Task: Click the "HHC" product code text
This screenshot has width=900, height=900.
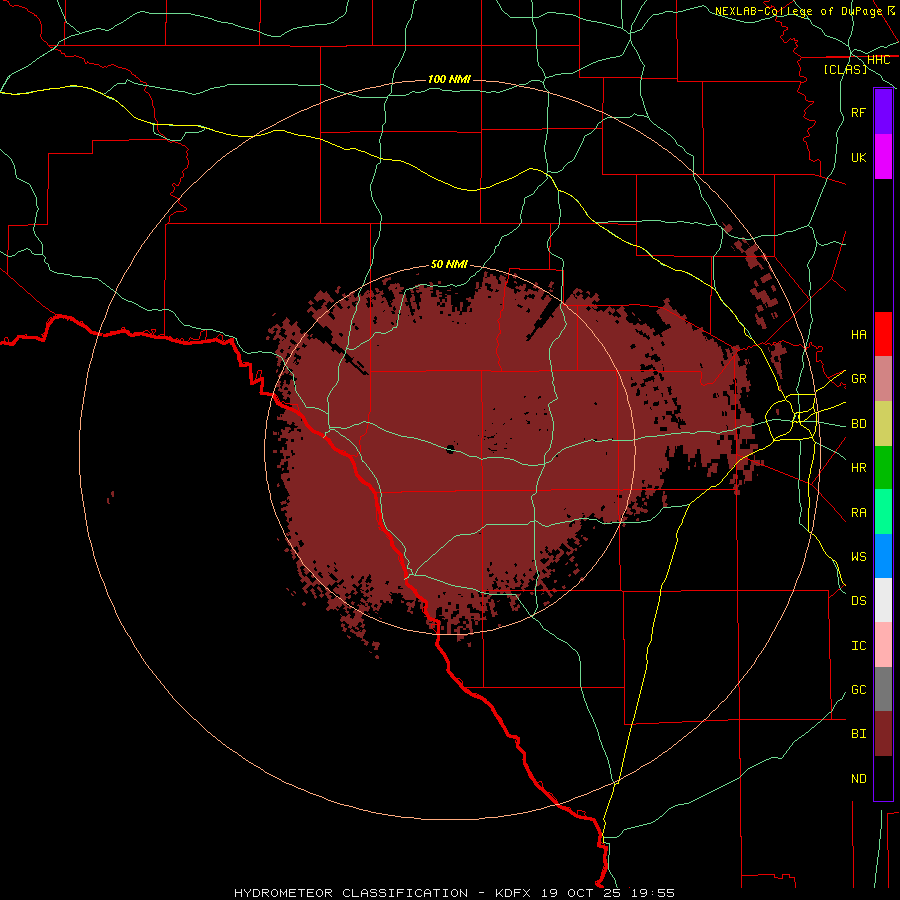Action: (878, 60)
